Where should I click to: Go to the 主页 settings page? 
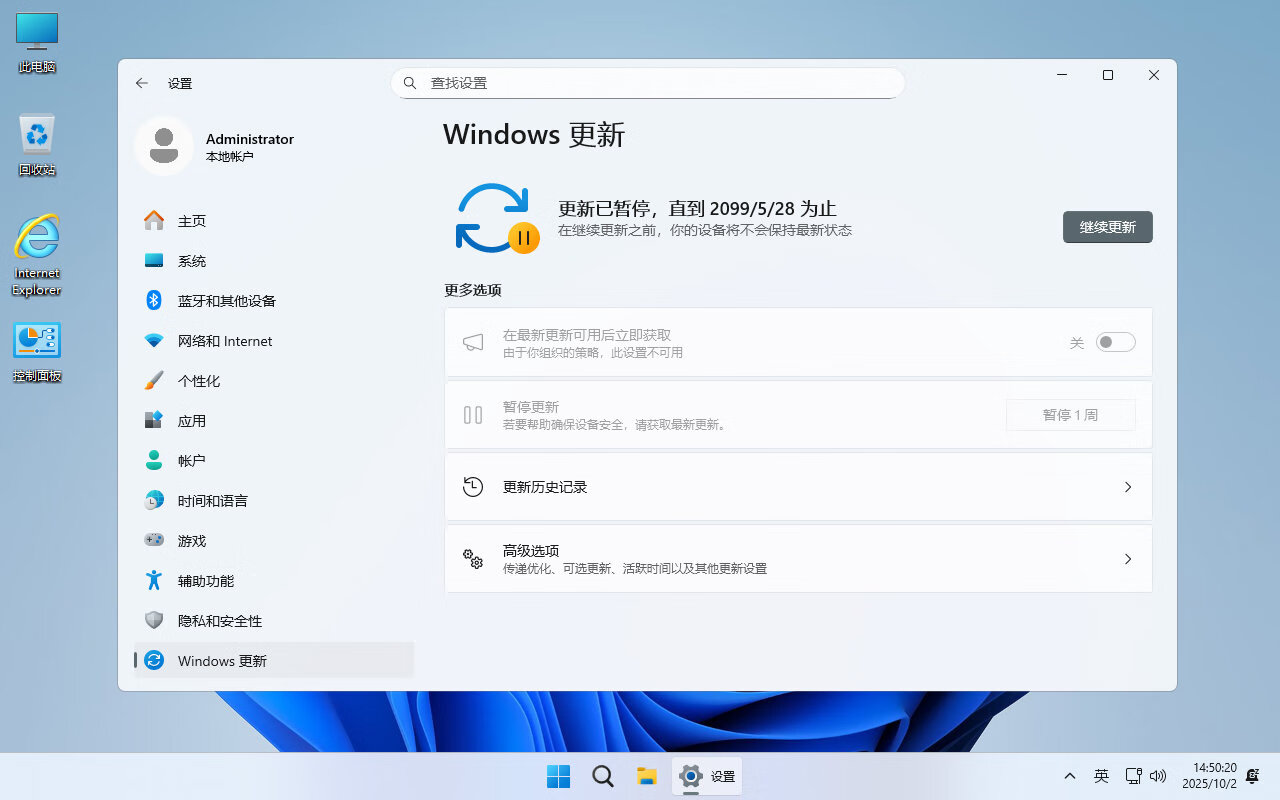(x=190, y=221)
